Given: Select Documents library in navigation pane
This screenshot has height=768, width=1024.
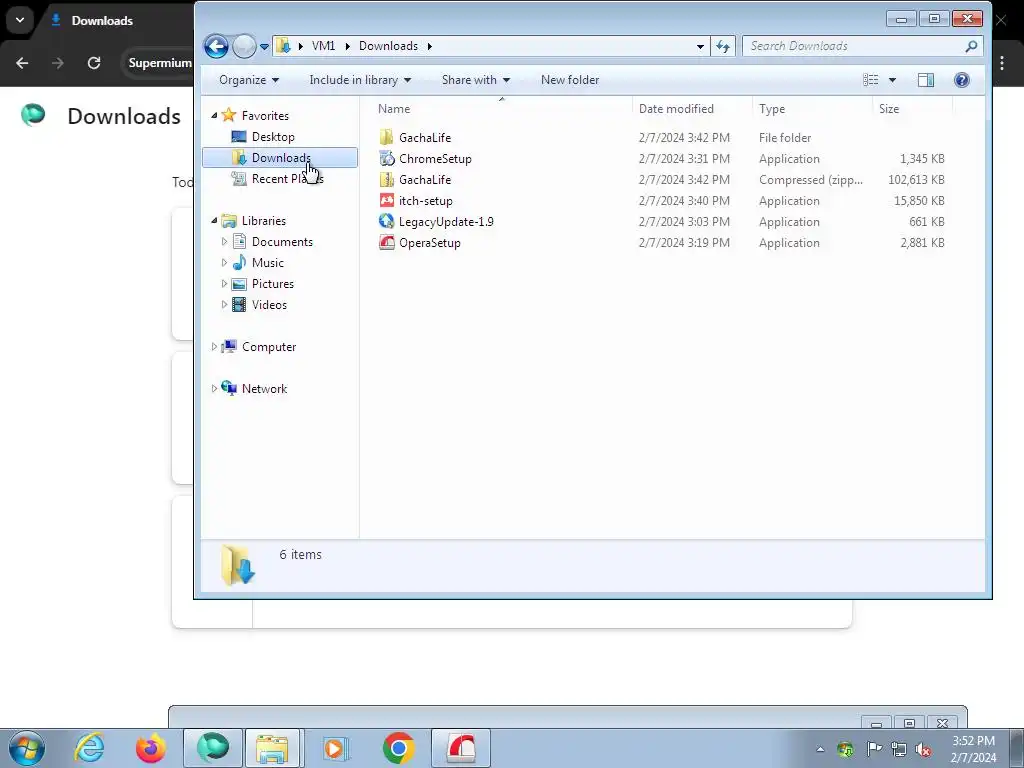Looking at the screenshot, I should pyautogui.click(x=282, y=242).
